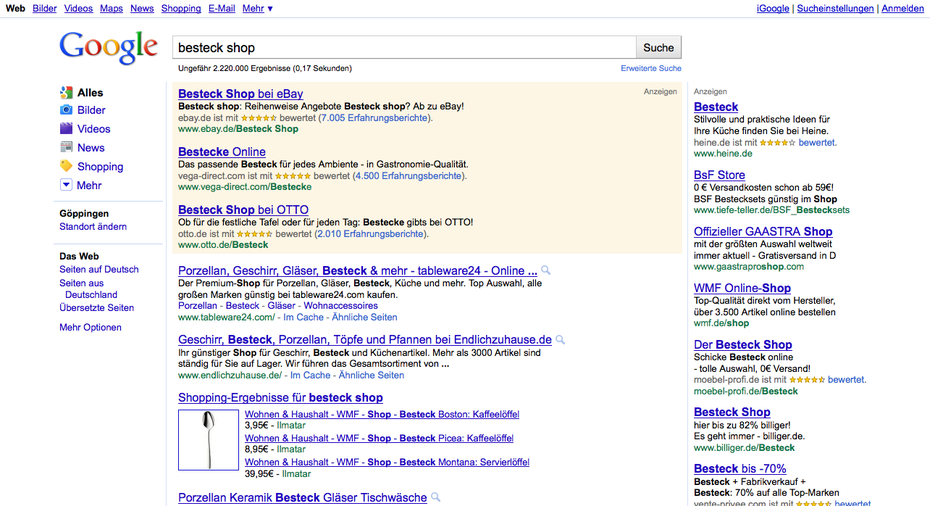Open preview magnifier beside tableware24 result
Viewport: 930px width, 506px height.
click(x=546, y=271)
